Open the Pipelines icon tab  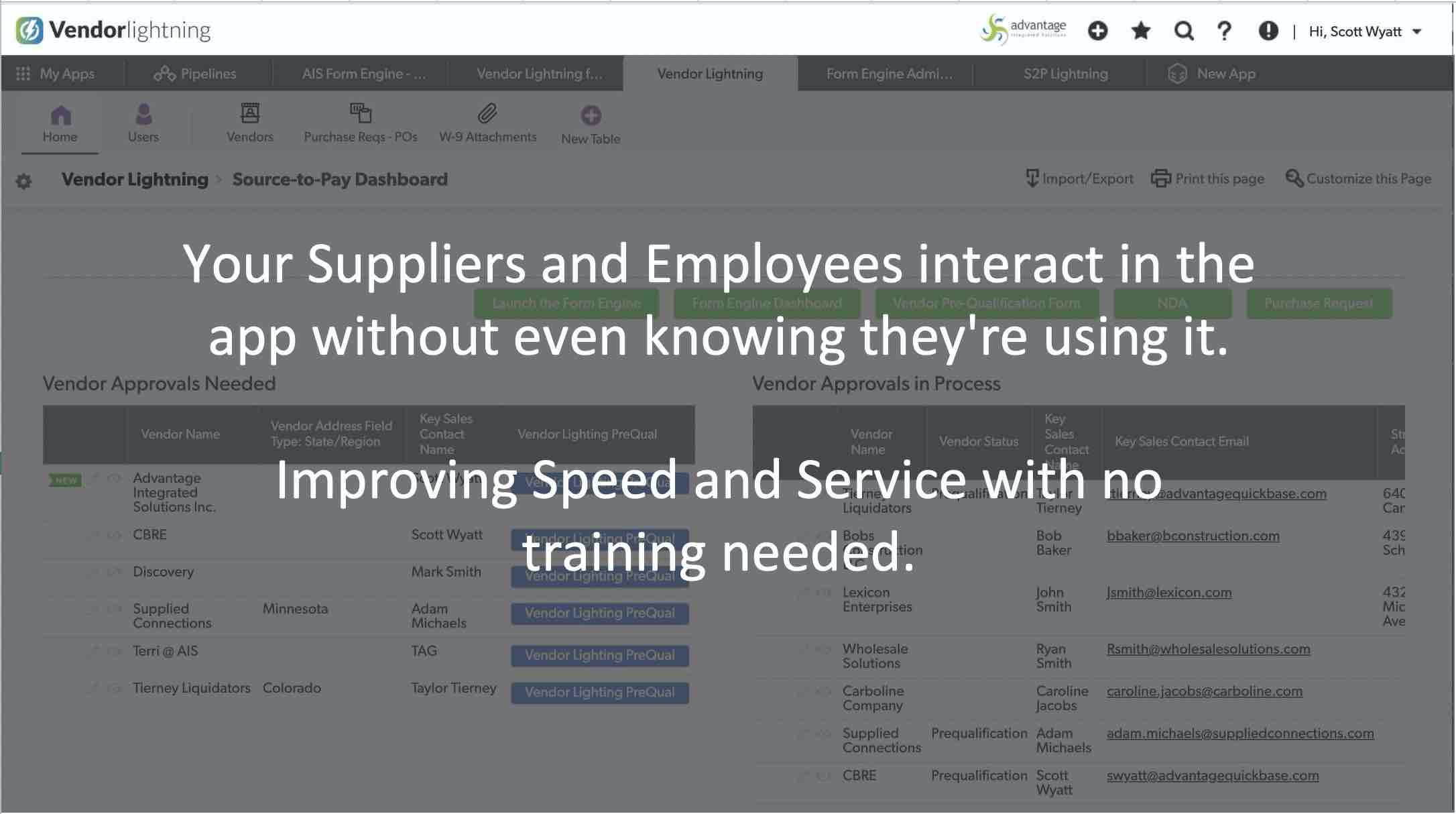tap(164, 74)
